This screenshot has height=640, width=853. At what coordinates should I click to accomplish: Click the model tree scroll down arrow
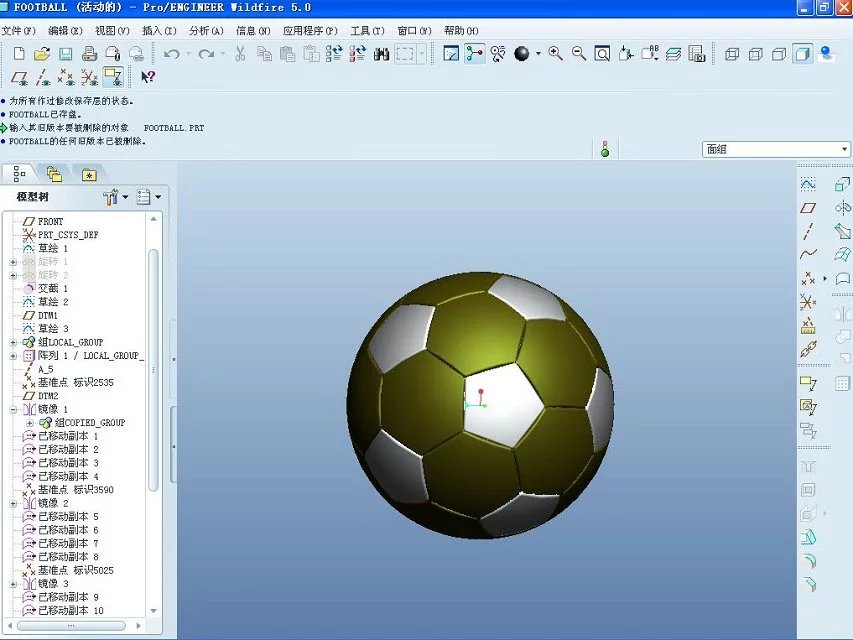click(153, 611)
